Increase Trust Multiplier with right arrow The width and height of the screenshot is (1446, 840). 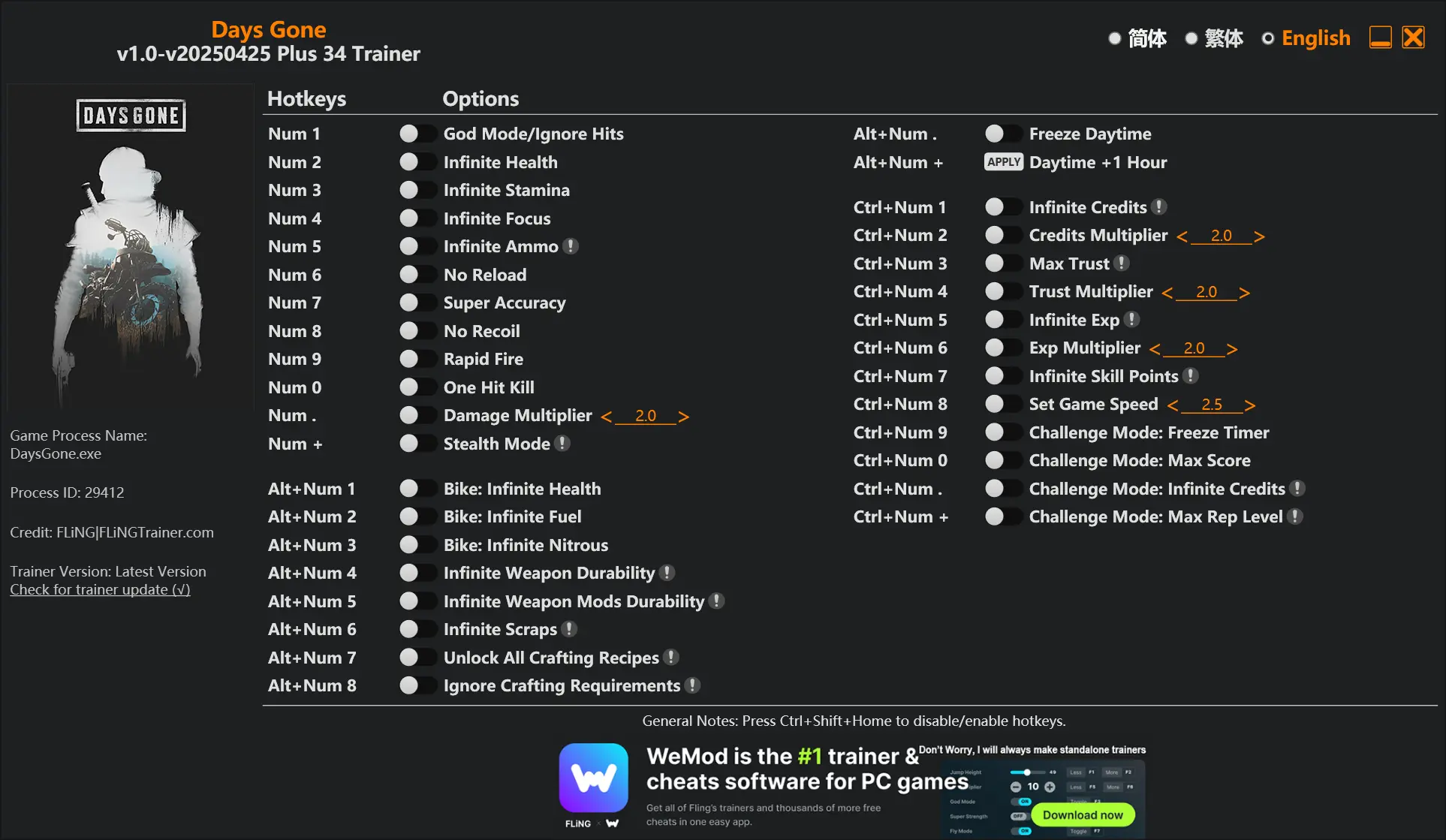(1244, 293)
